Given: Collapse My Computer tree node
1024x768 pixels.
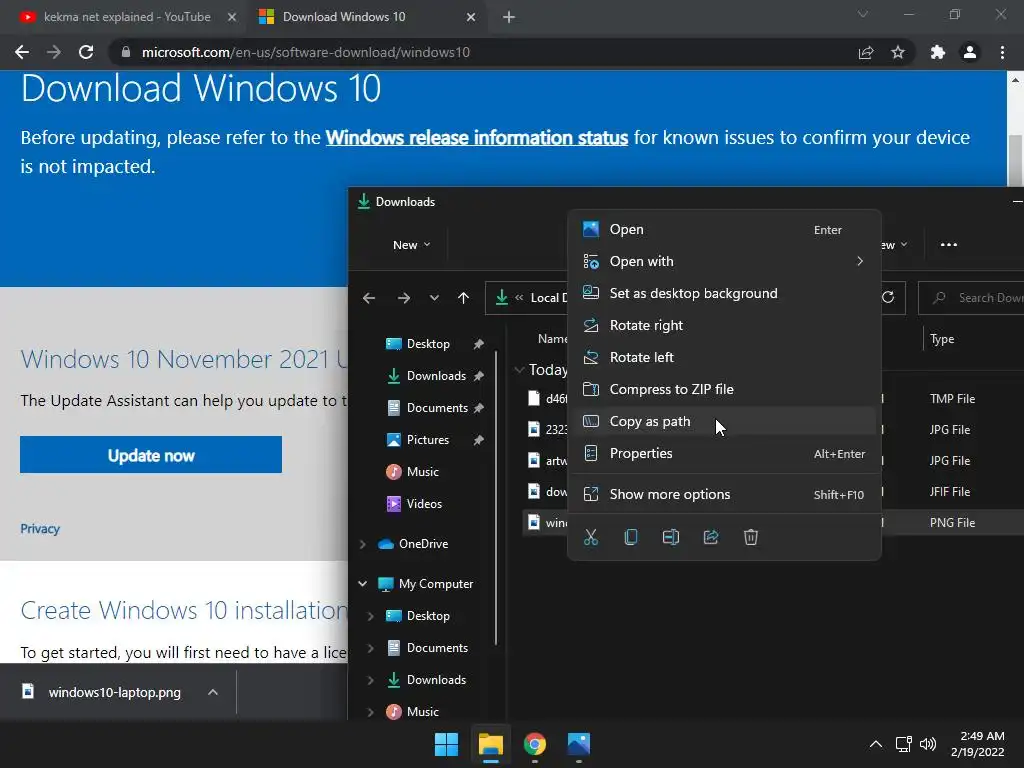Looking at the screenshot, I should (x=363, y=584).
